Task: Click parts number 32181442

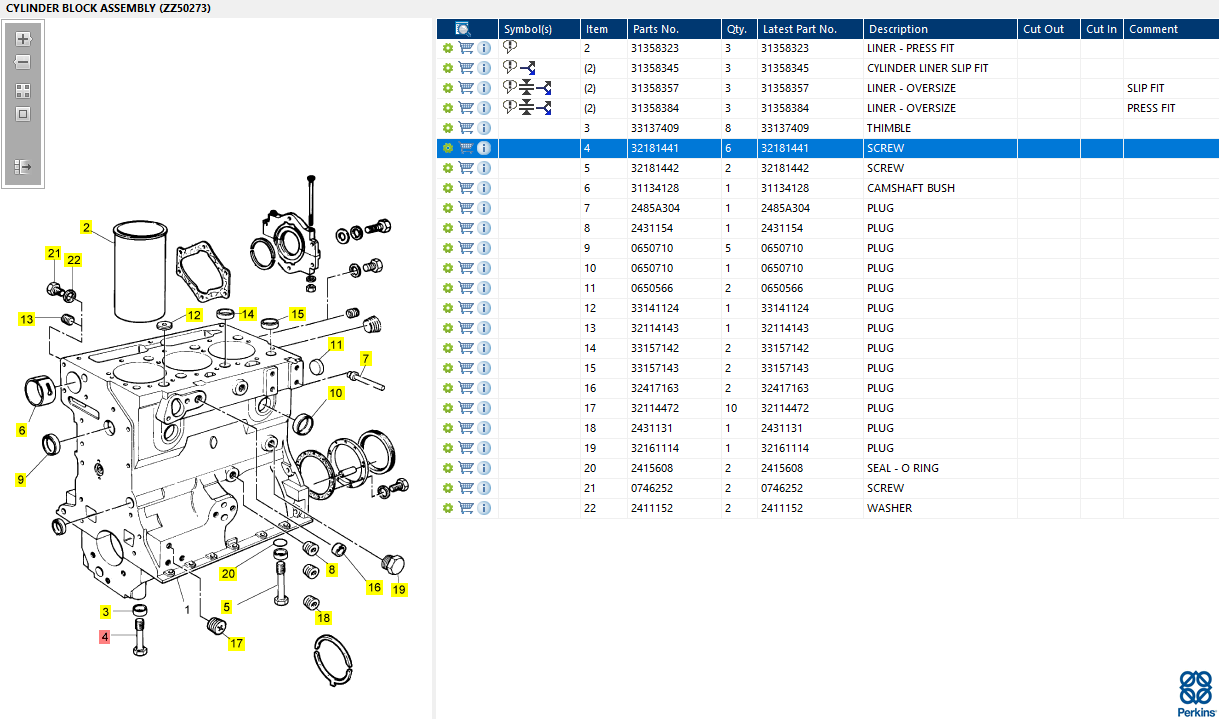Action: point(655,168)
